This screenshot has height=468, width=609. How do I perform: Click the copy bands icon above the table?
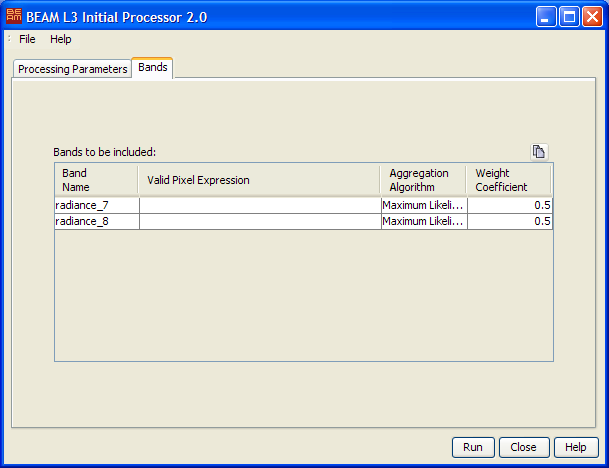point(539,152)
